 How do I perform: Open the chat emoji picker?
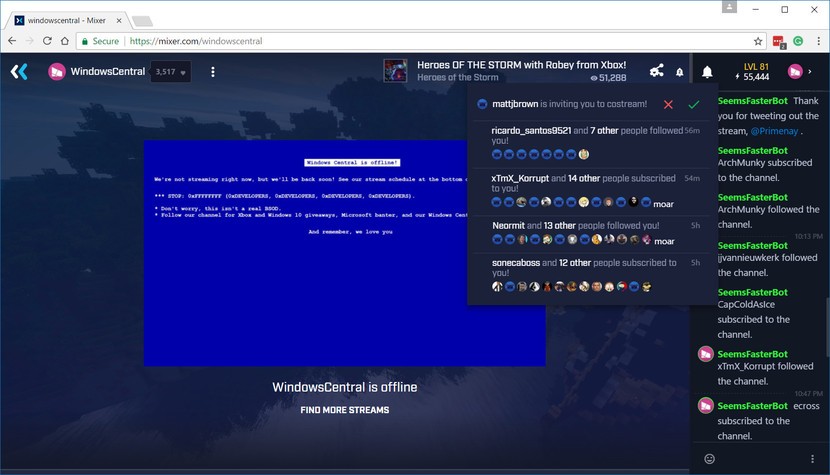point(709,459)
